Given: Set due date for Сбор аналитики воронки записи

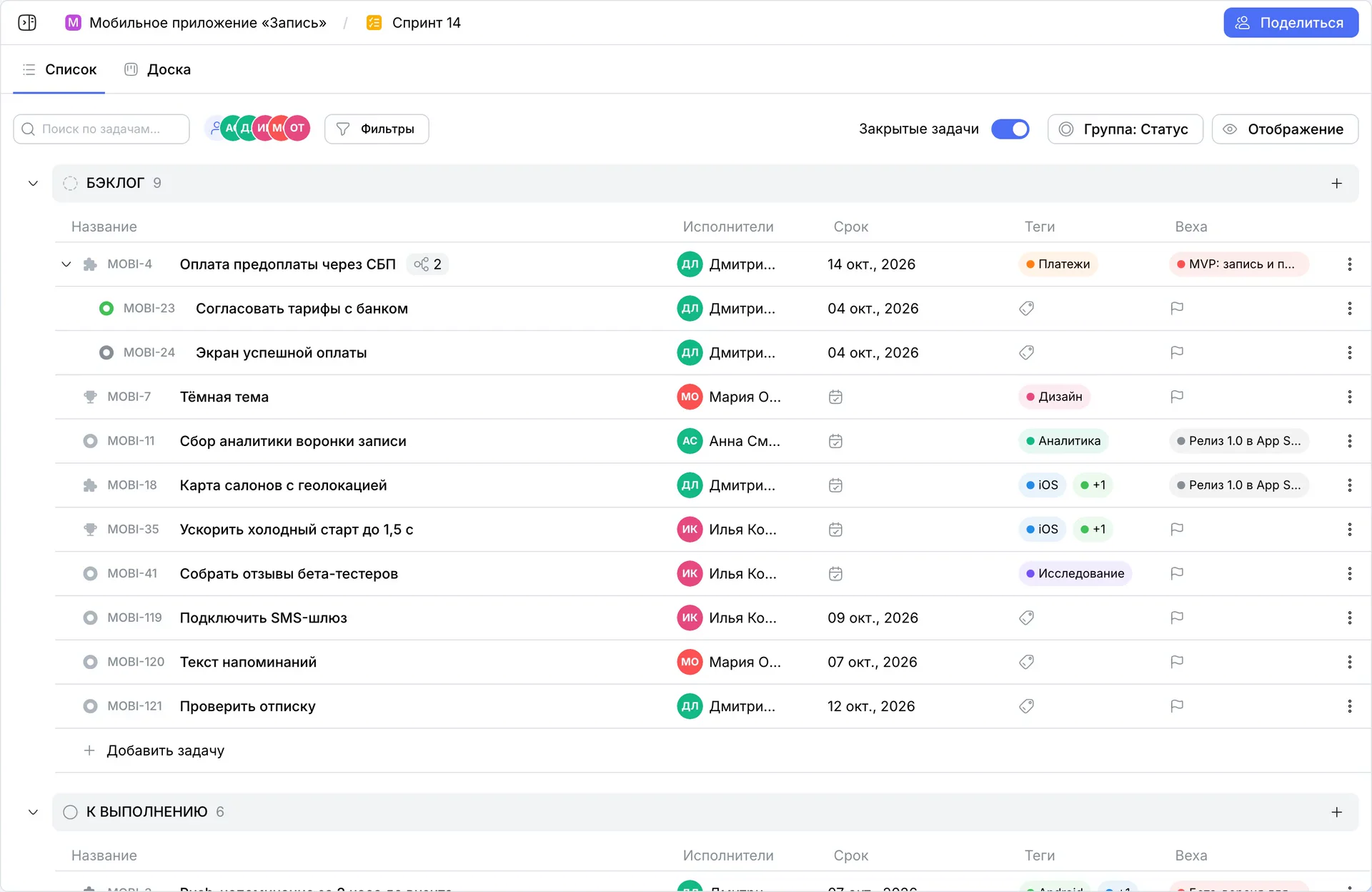Looking at the screenshot, I should tap(835, 441).
